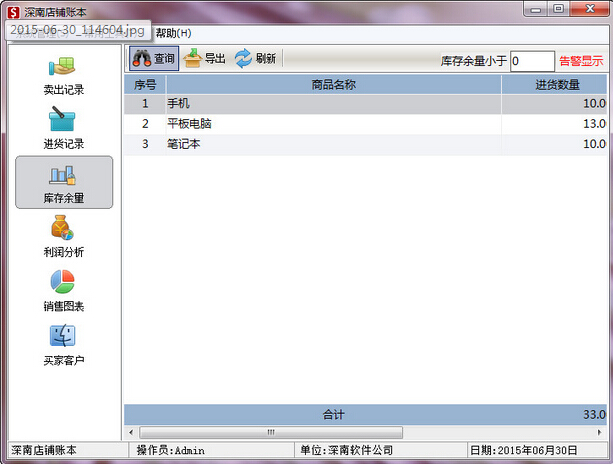Screen dimensions: 613x464
Task: Select the 平板电脑 row product name
Action: click(190, 124)
